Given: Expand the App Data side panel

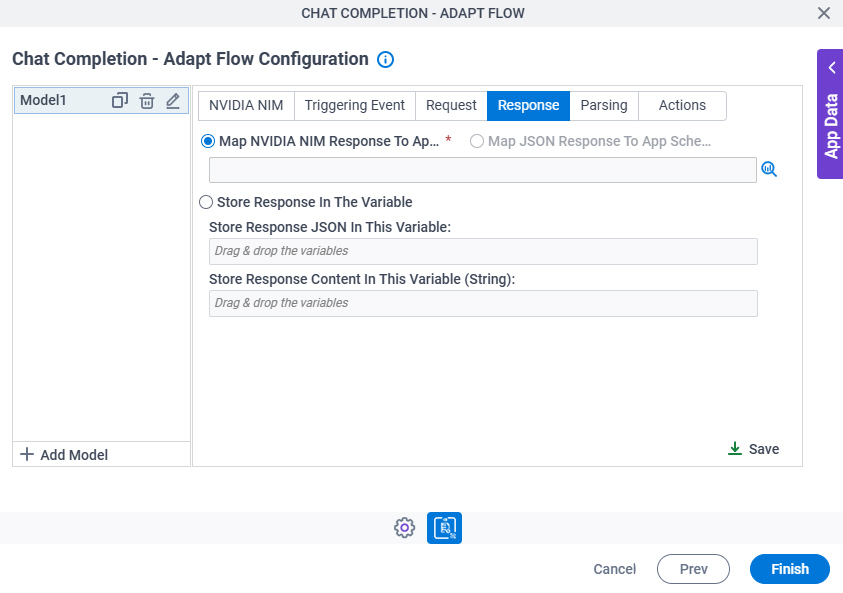Looking at the screenshot, I should pyautogui.click(x=832, y=68).
